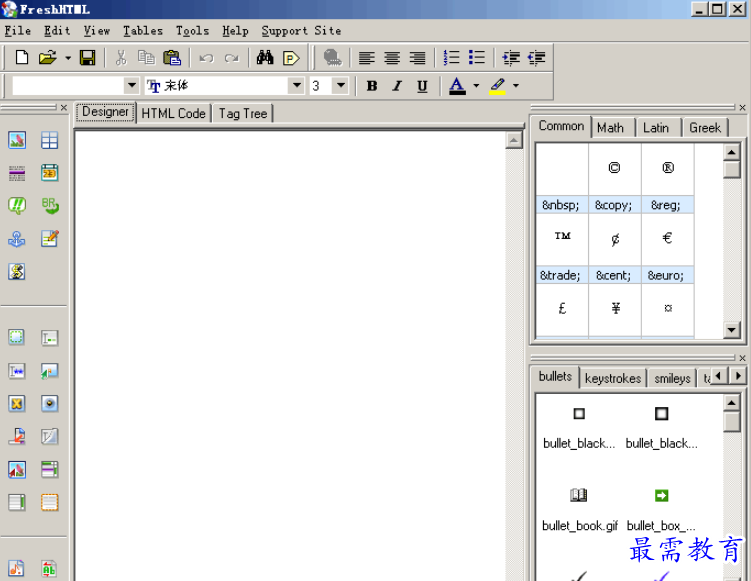Apply the font color A swatch
Screen dimensions: 751x581
457,86
